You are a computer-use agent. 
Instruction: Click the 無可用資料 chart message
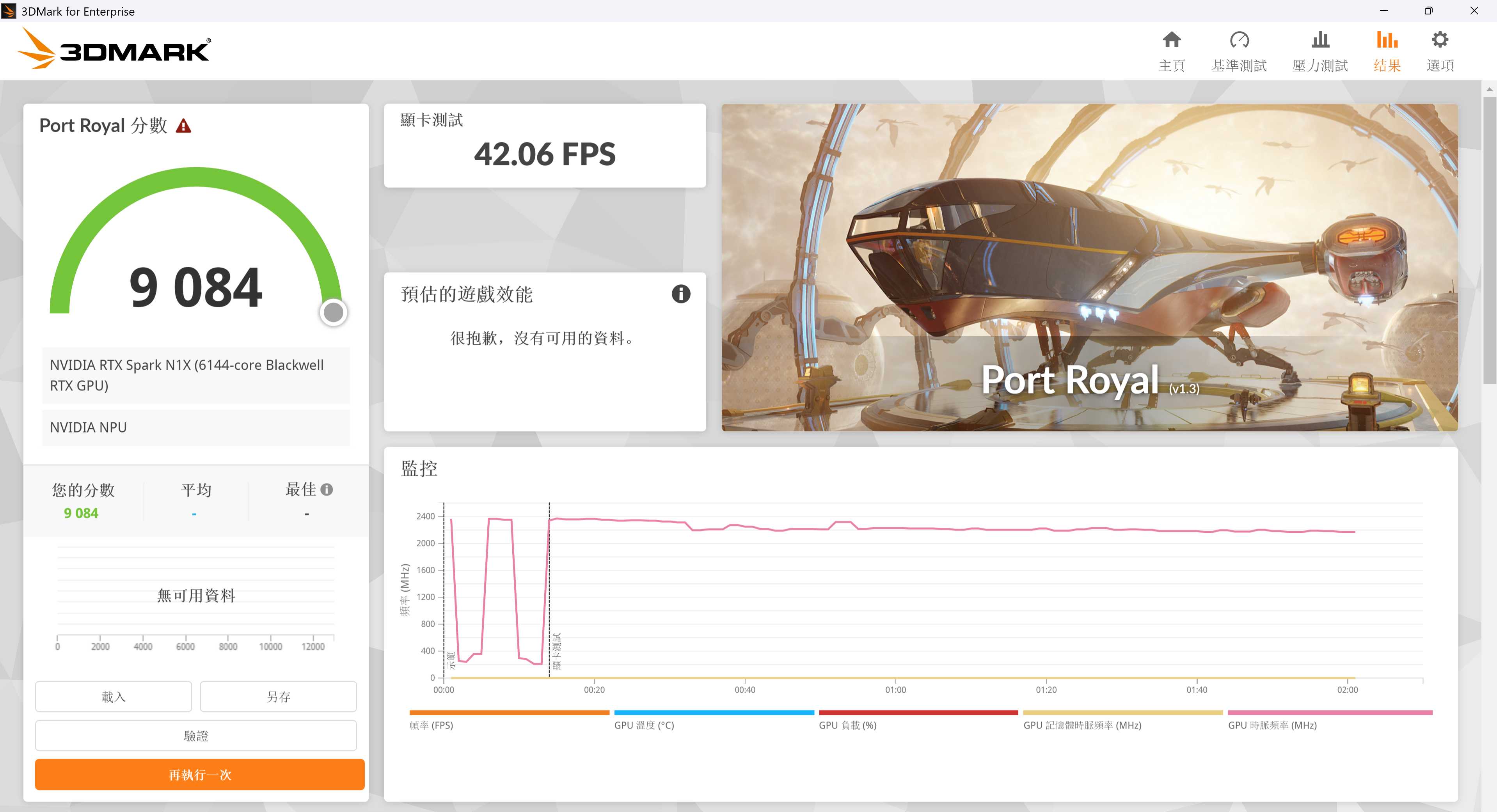(x=196, y=596)
